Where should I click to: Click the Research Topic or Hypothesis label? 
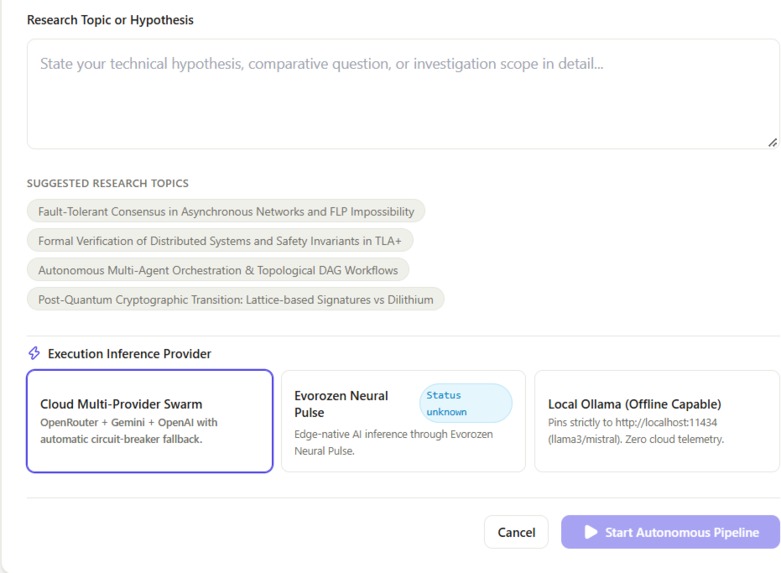[x=110, y=20]
